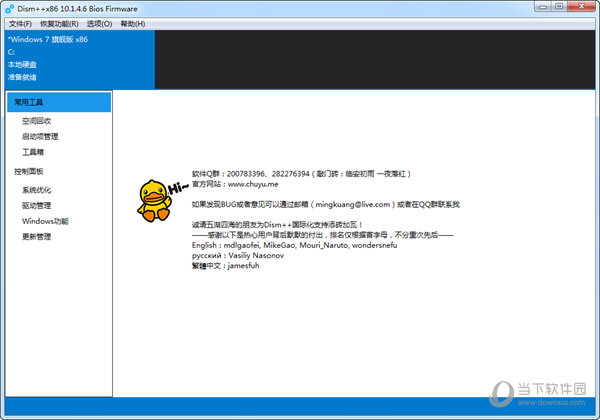Open the 恢复功能(R) menu
The width and height of the screenshot is (600, 420).
point(59,24)
